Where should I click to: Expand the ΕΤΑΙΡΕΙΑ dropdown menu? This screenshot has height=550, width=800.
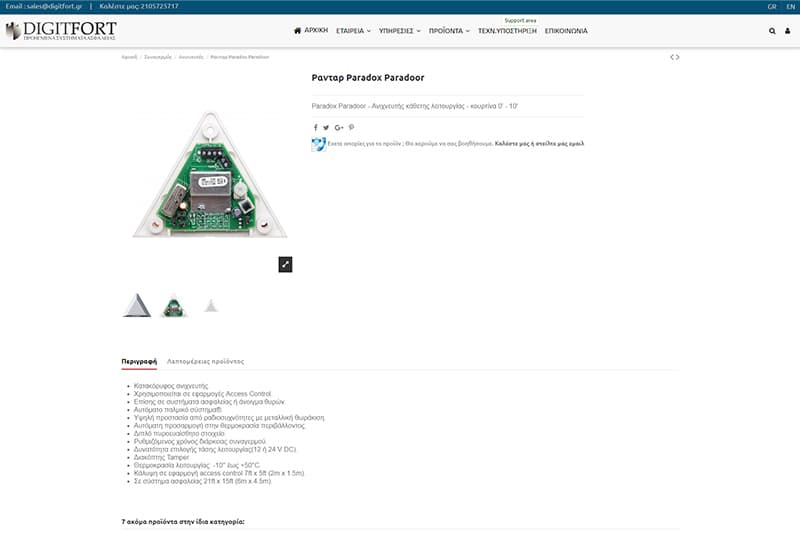[353, 31]
